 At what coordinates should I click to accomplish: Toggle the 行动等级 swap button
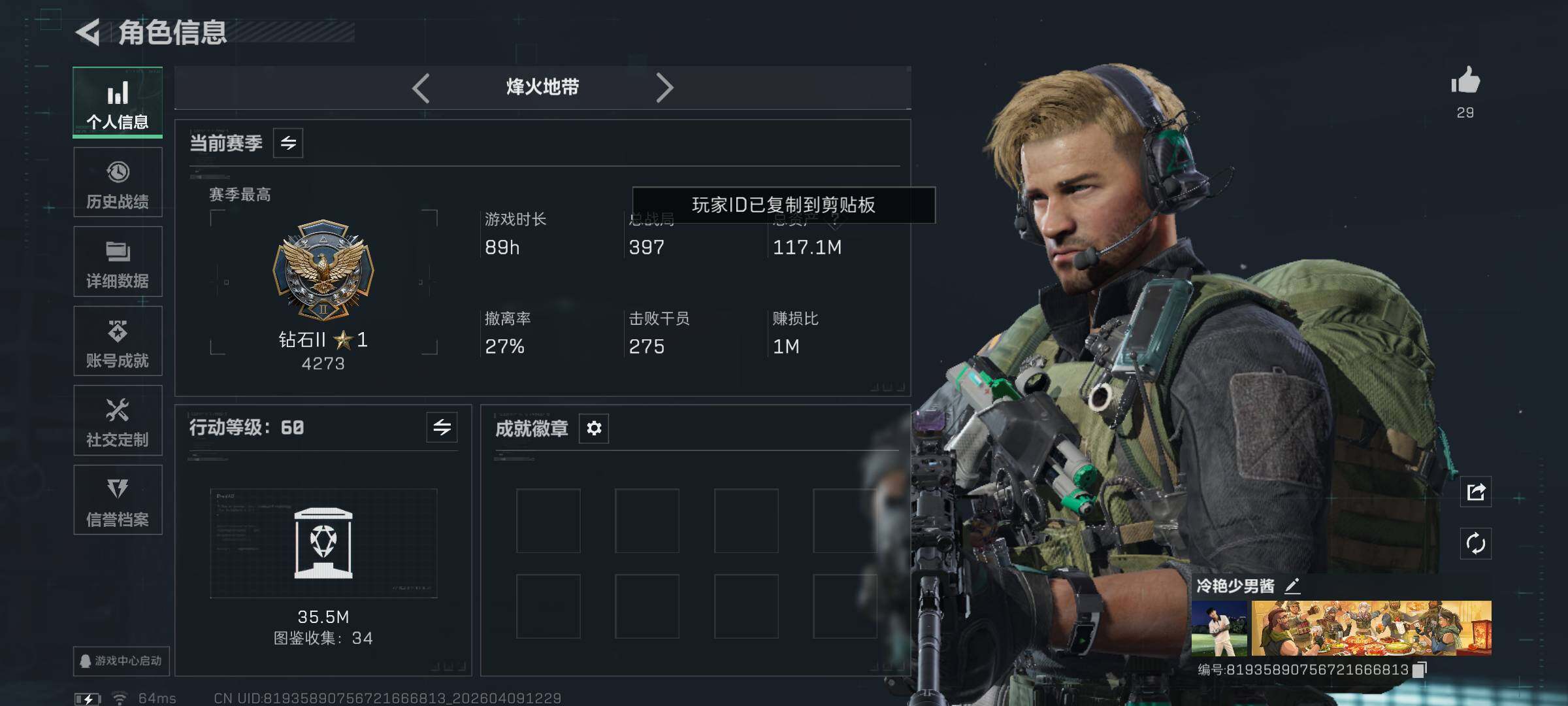442,428
